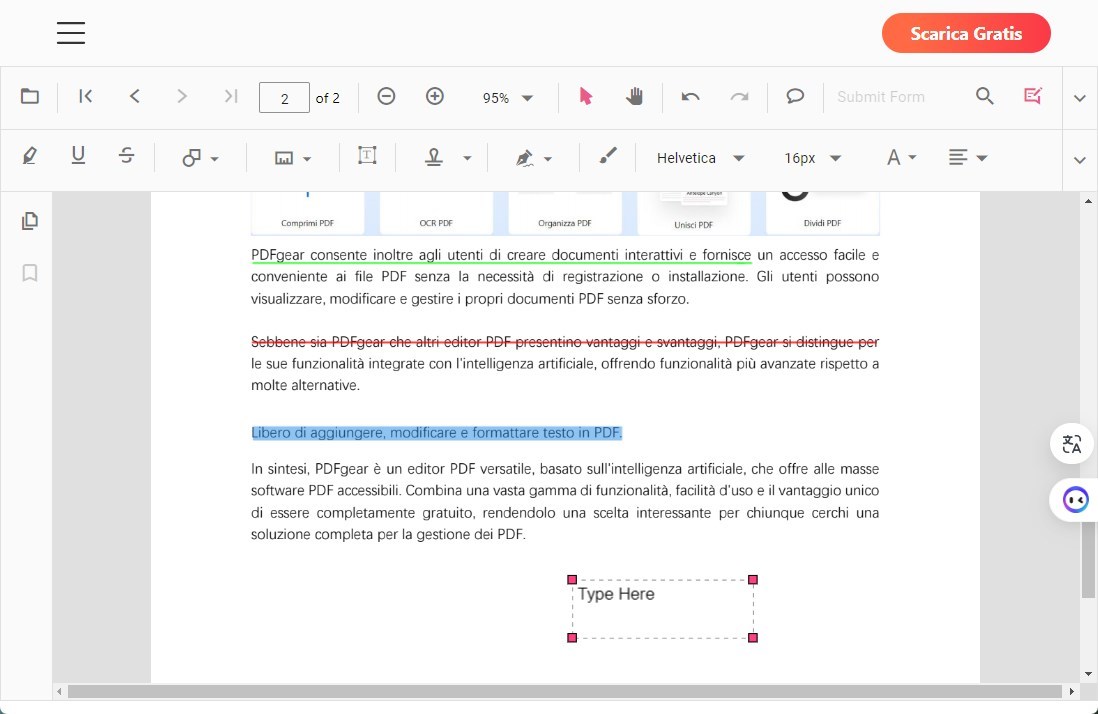
Task: Expand the 95% zoom level dropdown
Action: 507,97
